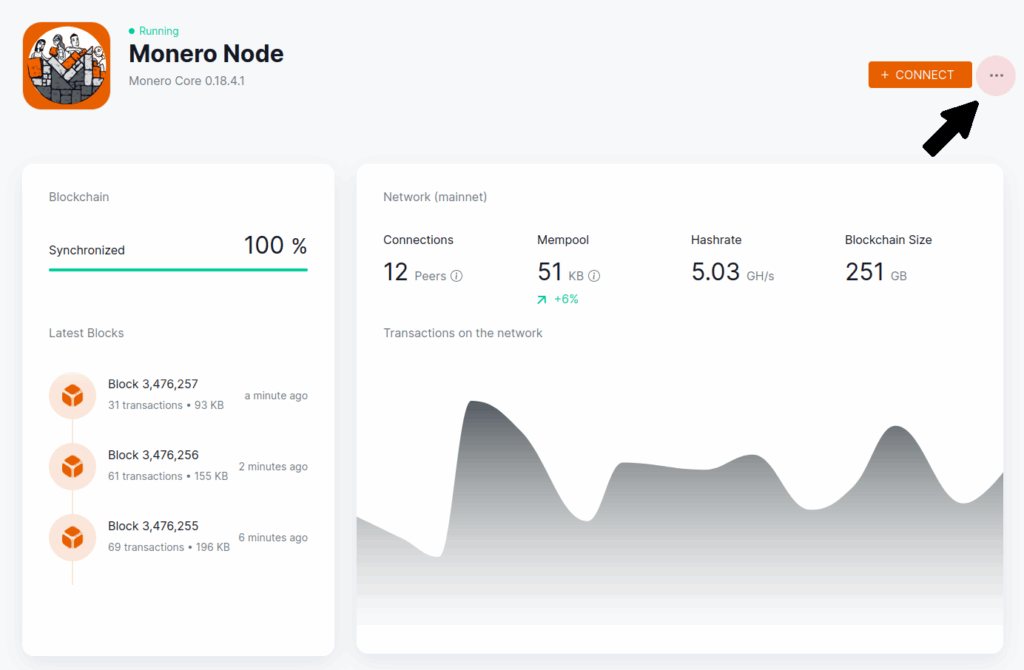
Task: Click the 51 KB mempool value
Action: click(560, 272)
